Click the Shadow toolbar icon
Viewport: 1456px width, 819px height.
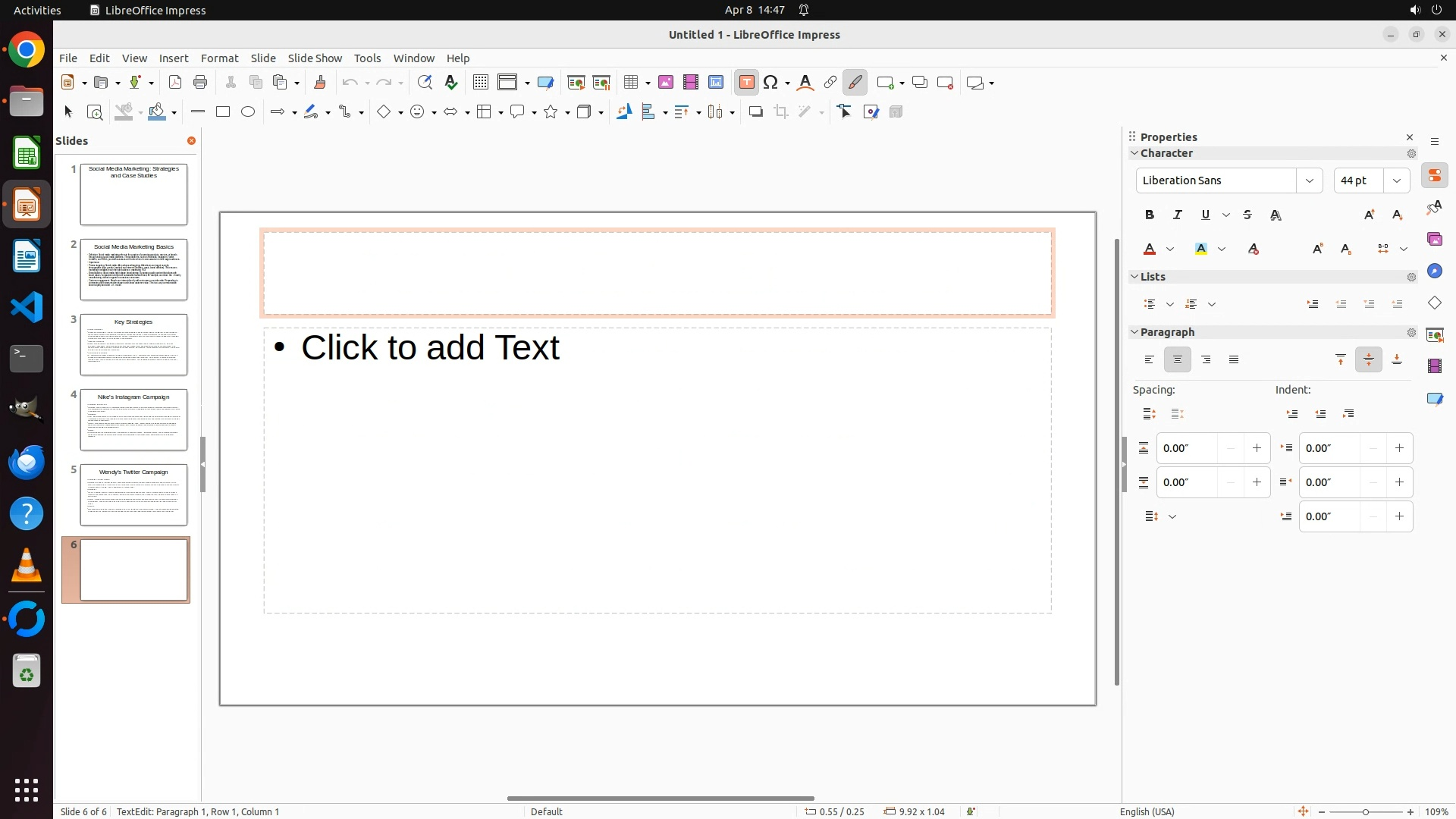coord(755,112)
